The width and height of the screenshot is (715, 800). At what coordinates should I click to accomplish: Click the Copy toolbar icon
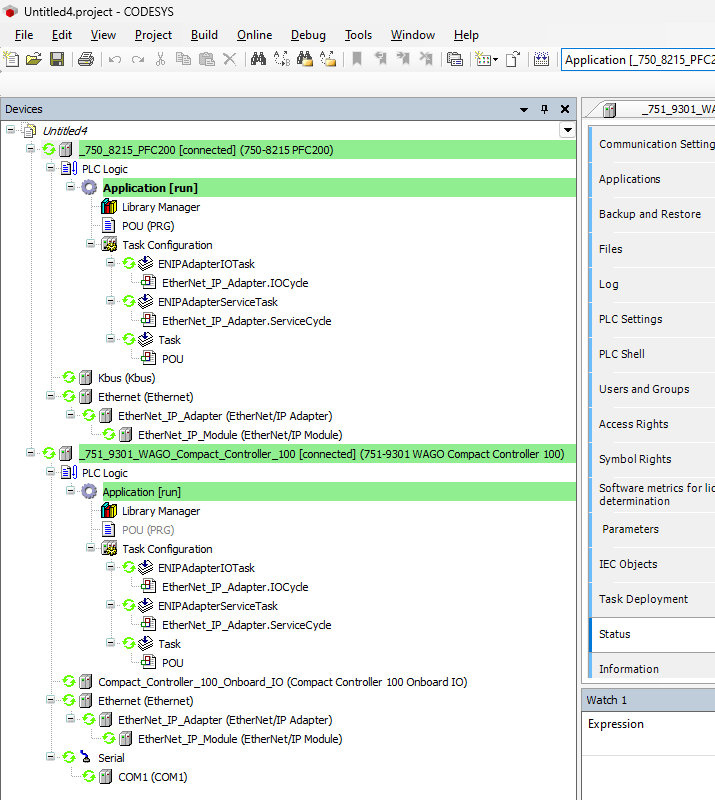pos(183,59)
